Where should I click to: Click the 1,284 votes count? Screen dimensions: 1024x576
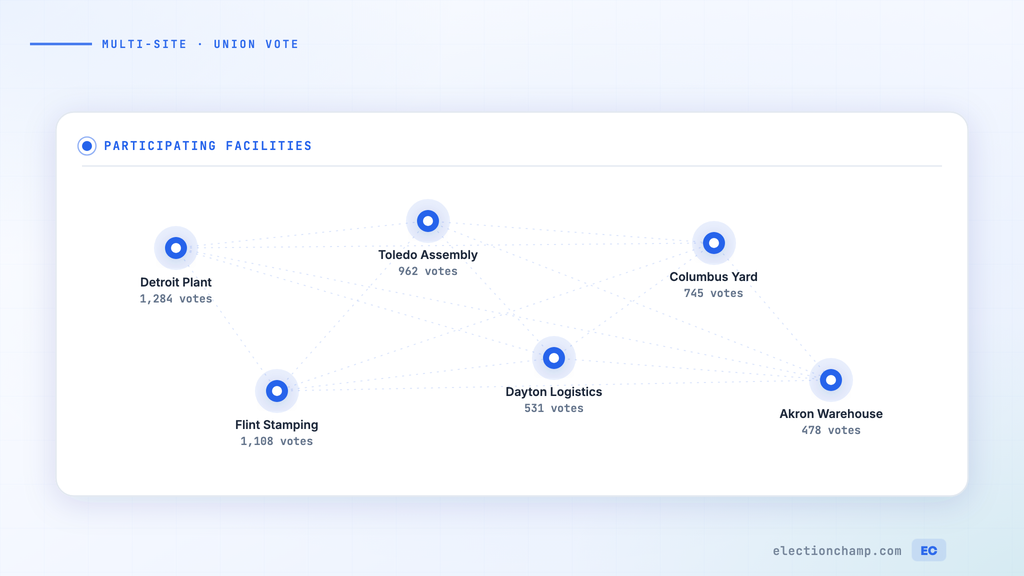[x=176, y=299]
